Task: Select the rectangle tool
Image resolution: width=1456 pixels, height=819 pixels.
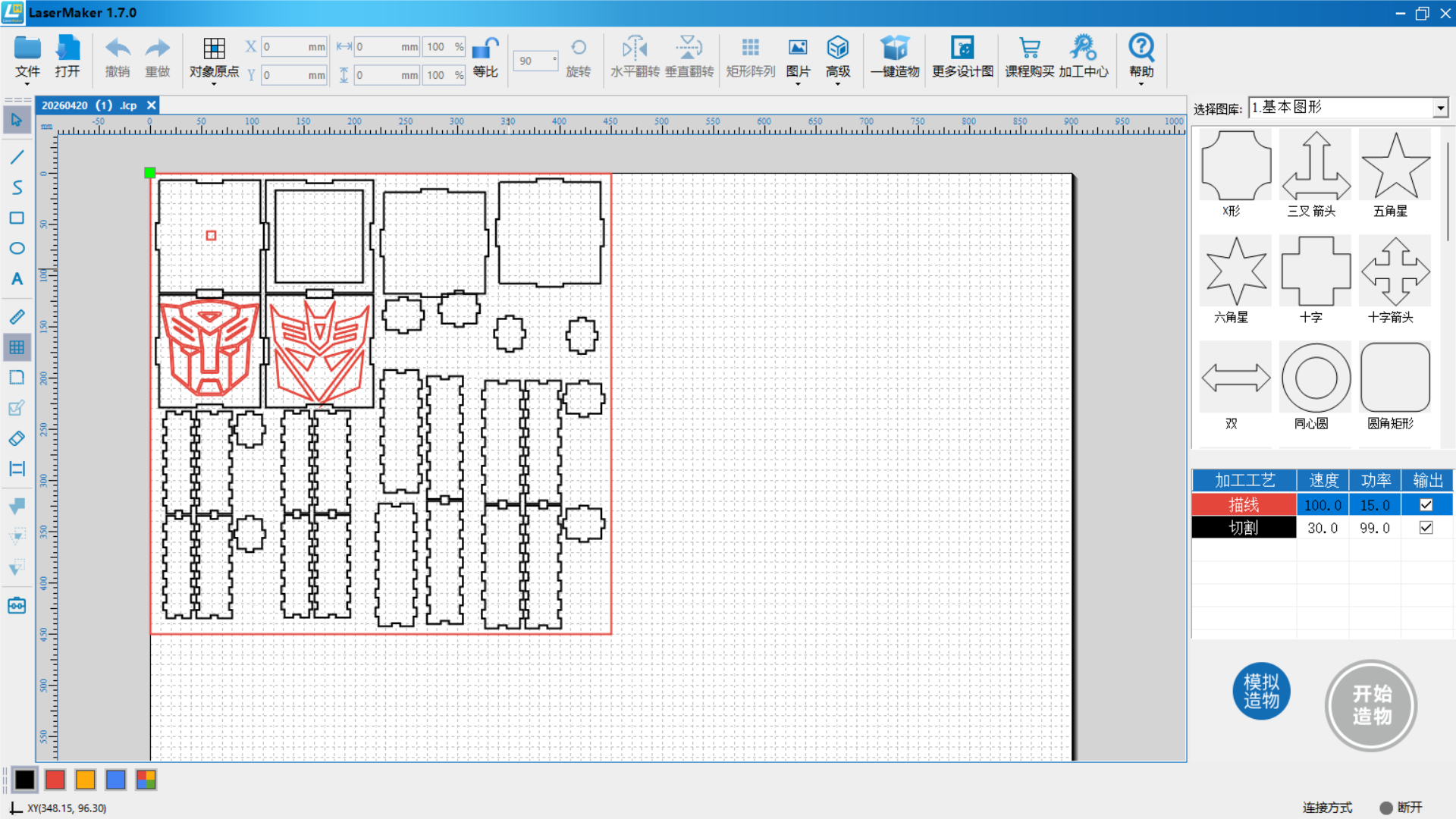Action: click(17, 218)
